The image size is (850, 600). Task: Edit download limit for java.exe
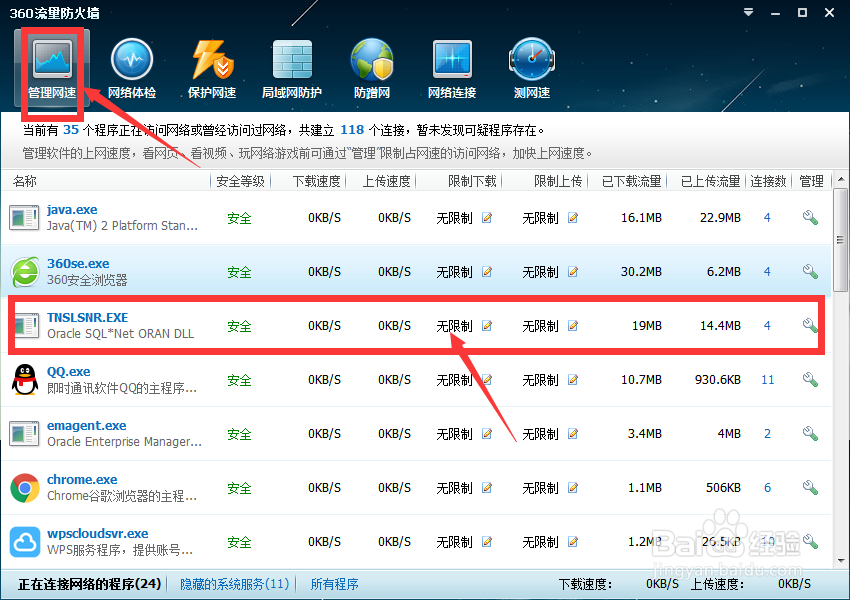pos(487,218)
